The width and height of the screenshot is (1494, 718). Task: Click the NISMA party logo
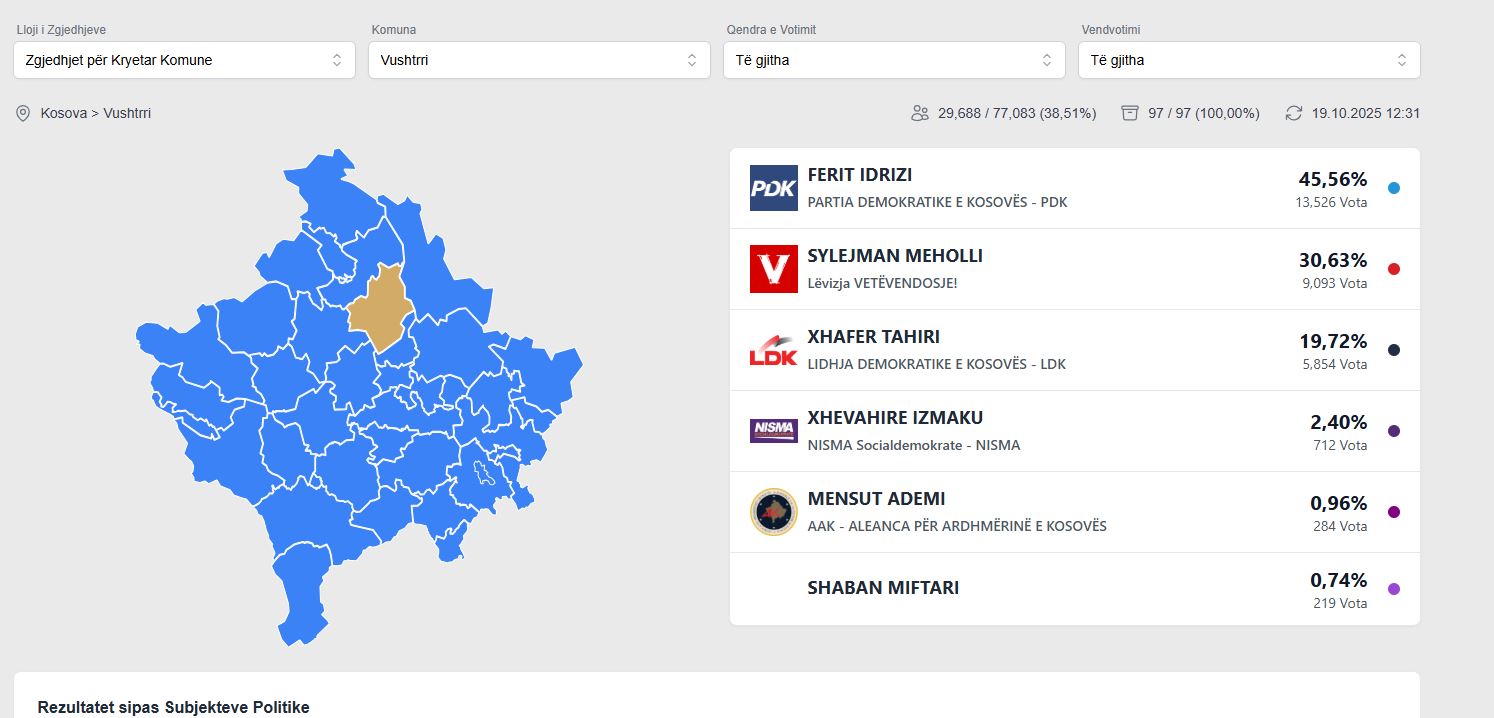tap(773, 431)
